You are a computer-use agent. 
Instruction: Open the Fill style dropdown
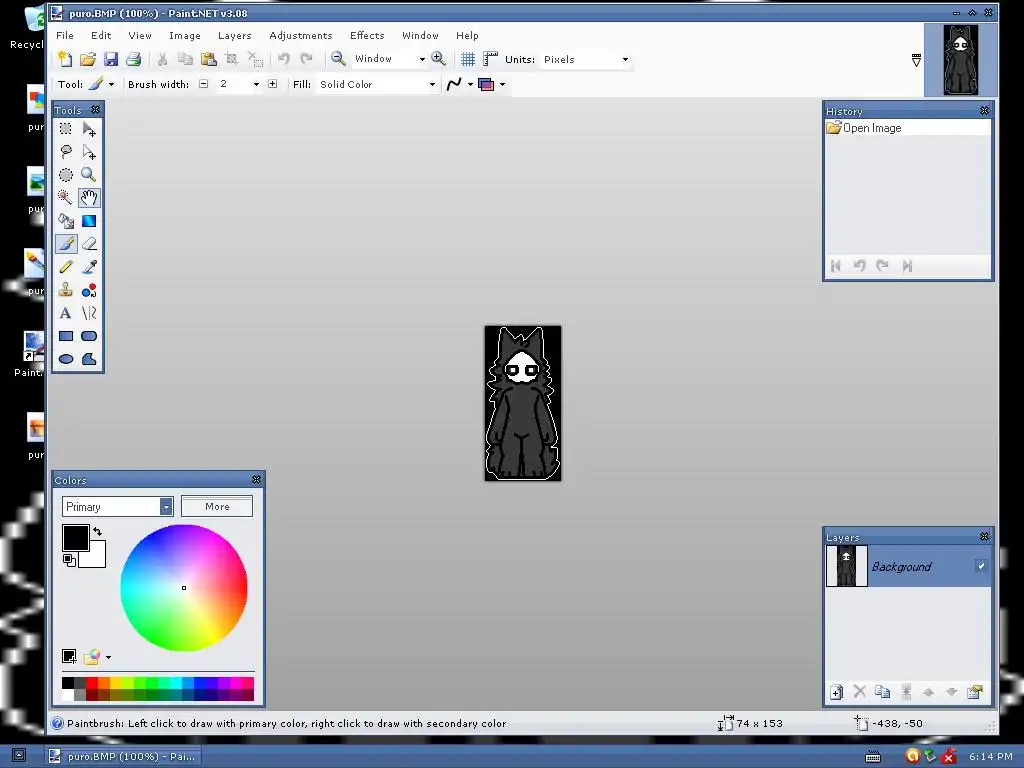[432, 84]
